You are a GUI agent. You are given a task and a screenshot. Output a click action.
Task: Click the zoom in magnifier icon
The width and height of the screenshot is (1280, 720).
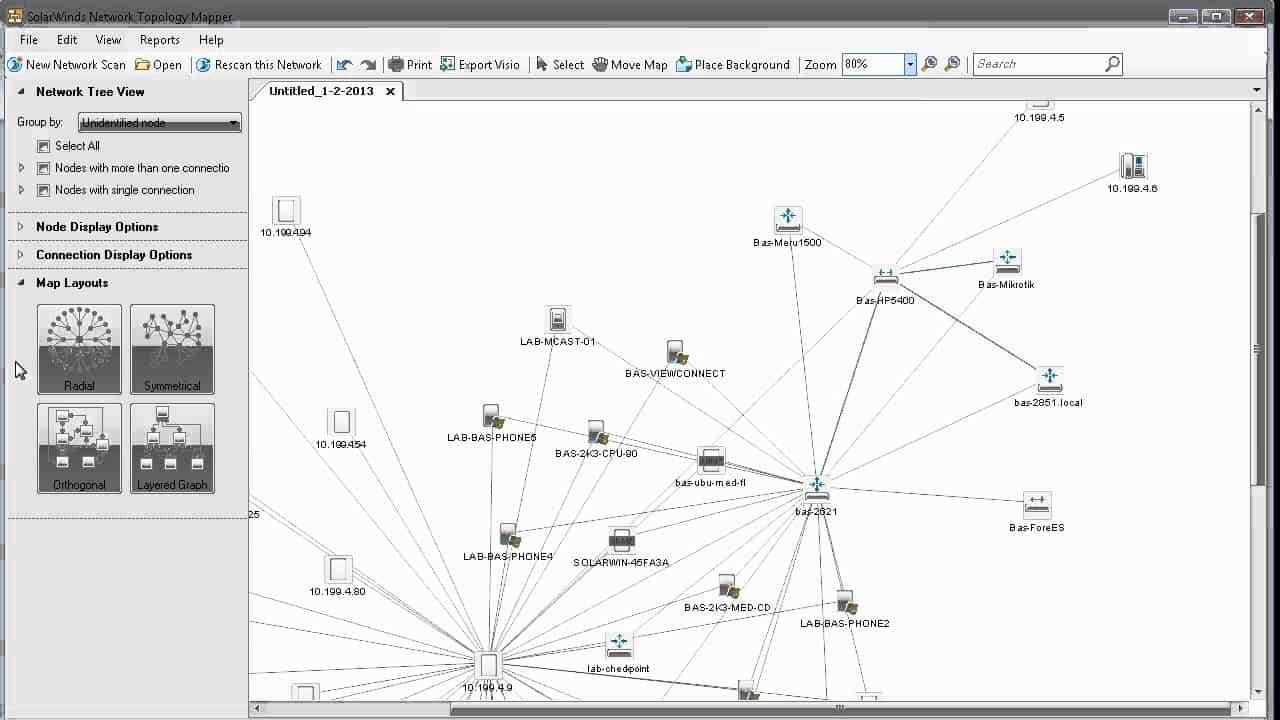tap(953, 64)
